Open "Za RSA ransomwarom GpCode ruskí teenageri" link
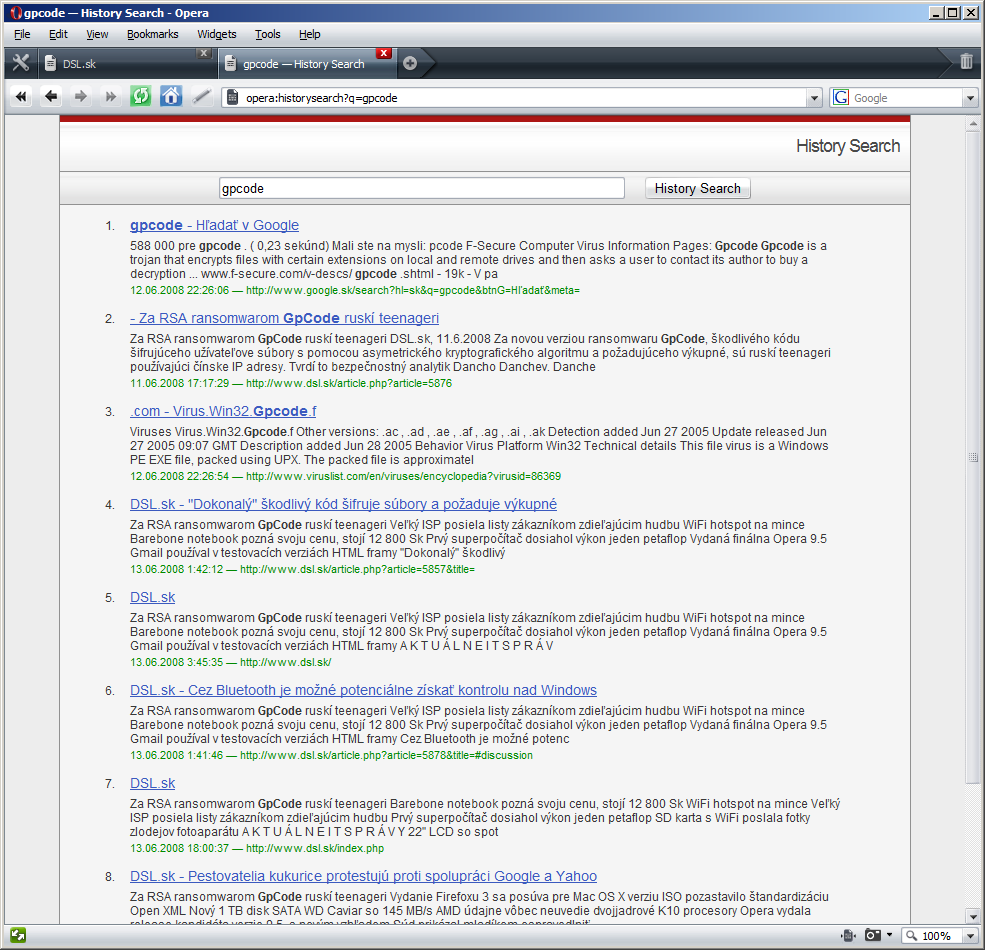985x950 pixels. (x=285, y=318)
